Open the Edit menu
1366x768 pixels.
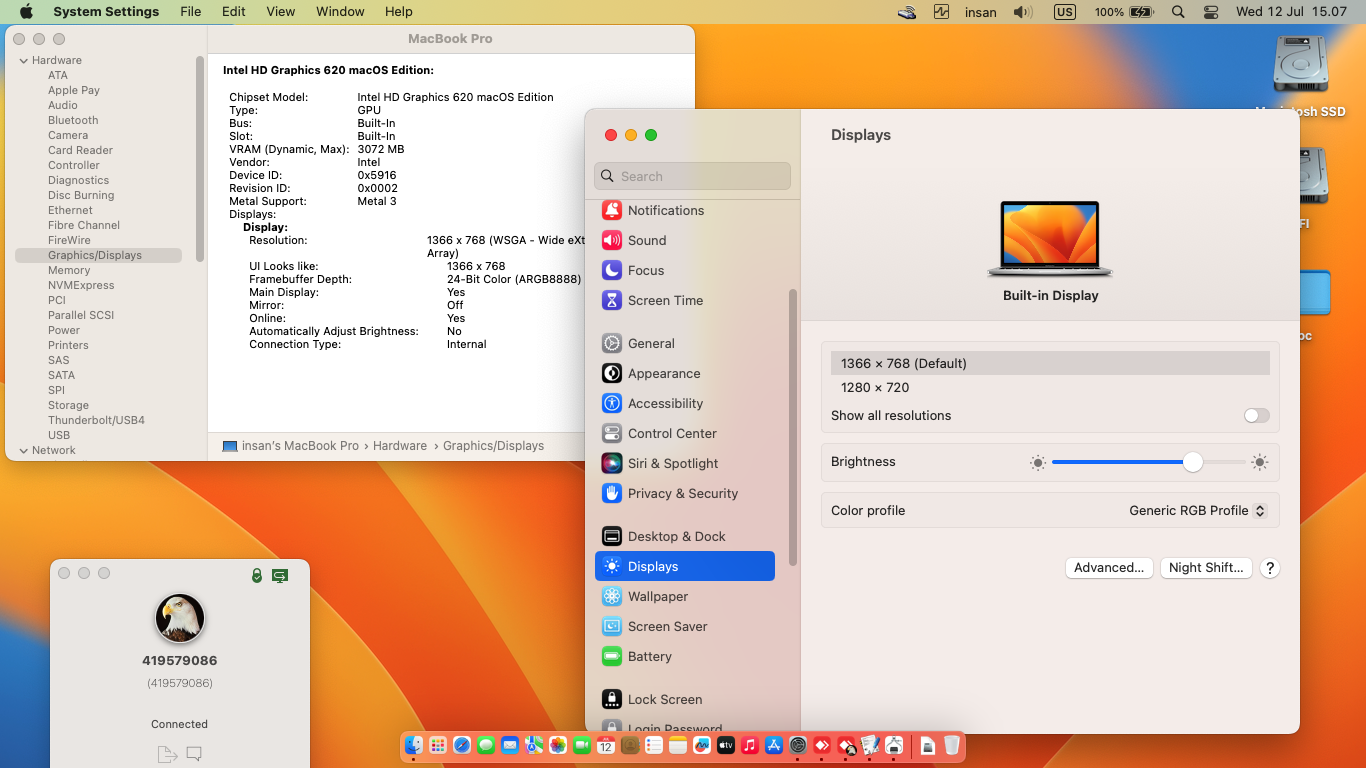(x=234, y=12)
